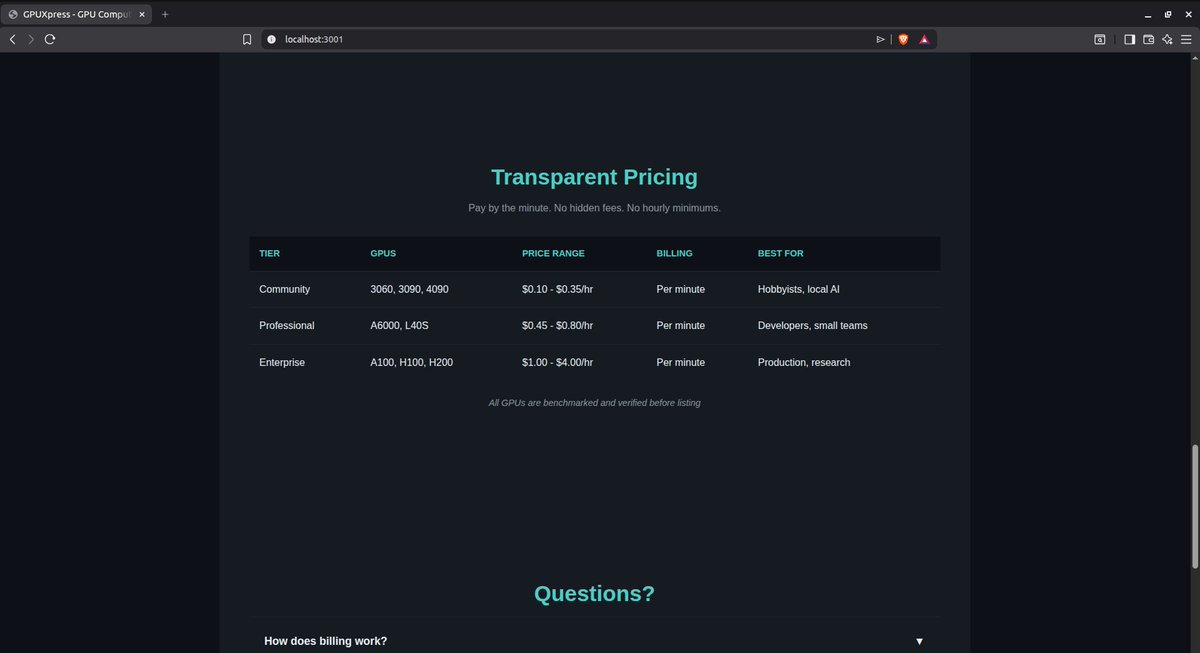Expand the "How does billing work?" question
Screen dimensions: 1200x653
[x=594, y=641]
